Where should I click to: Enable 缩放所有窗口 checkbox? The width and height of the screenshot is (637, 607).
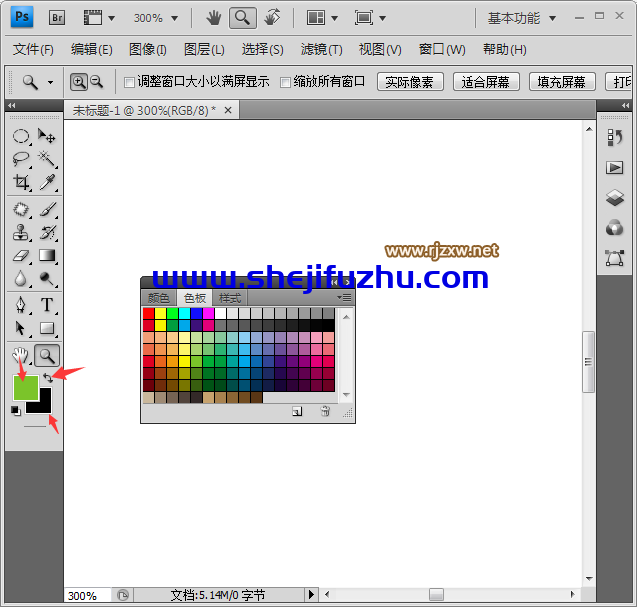286,83
